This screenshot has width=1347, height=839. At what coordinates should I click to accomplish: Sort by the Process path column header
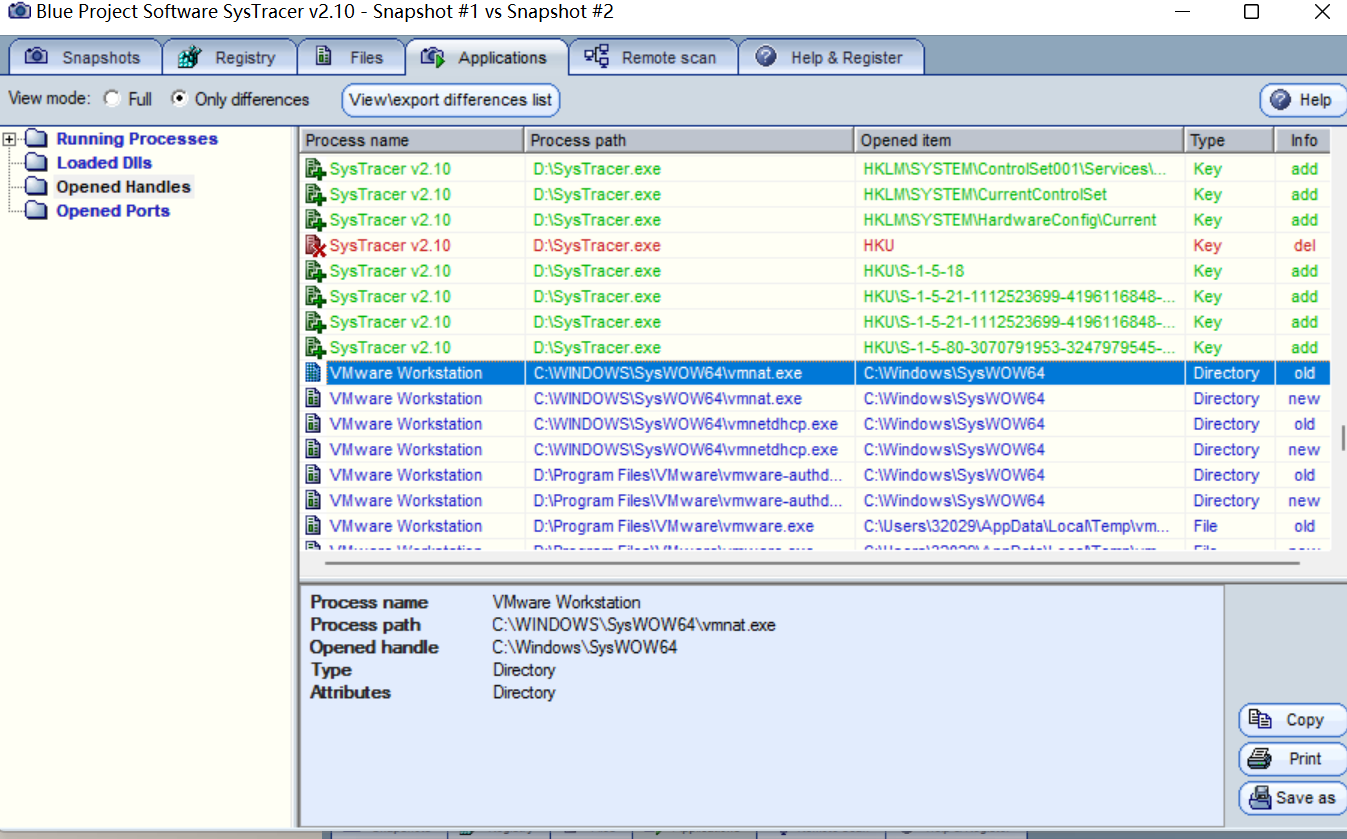coord(689,140)
